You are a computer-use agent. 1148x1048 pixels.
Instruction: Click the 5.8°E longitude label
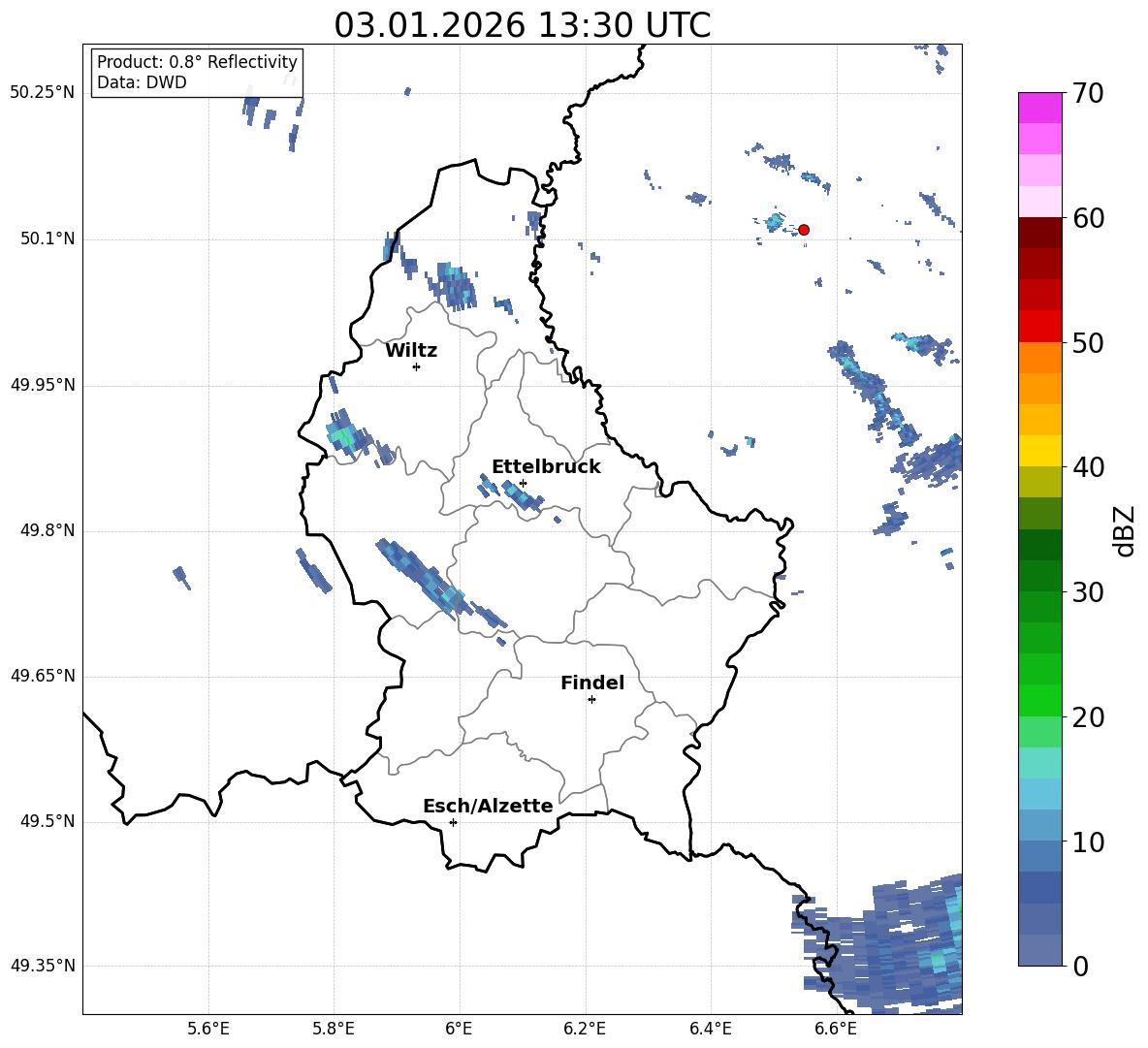(x=334, y=1029)
